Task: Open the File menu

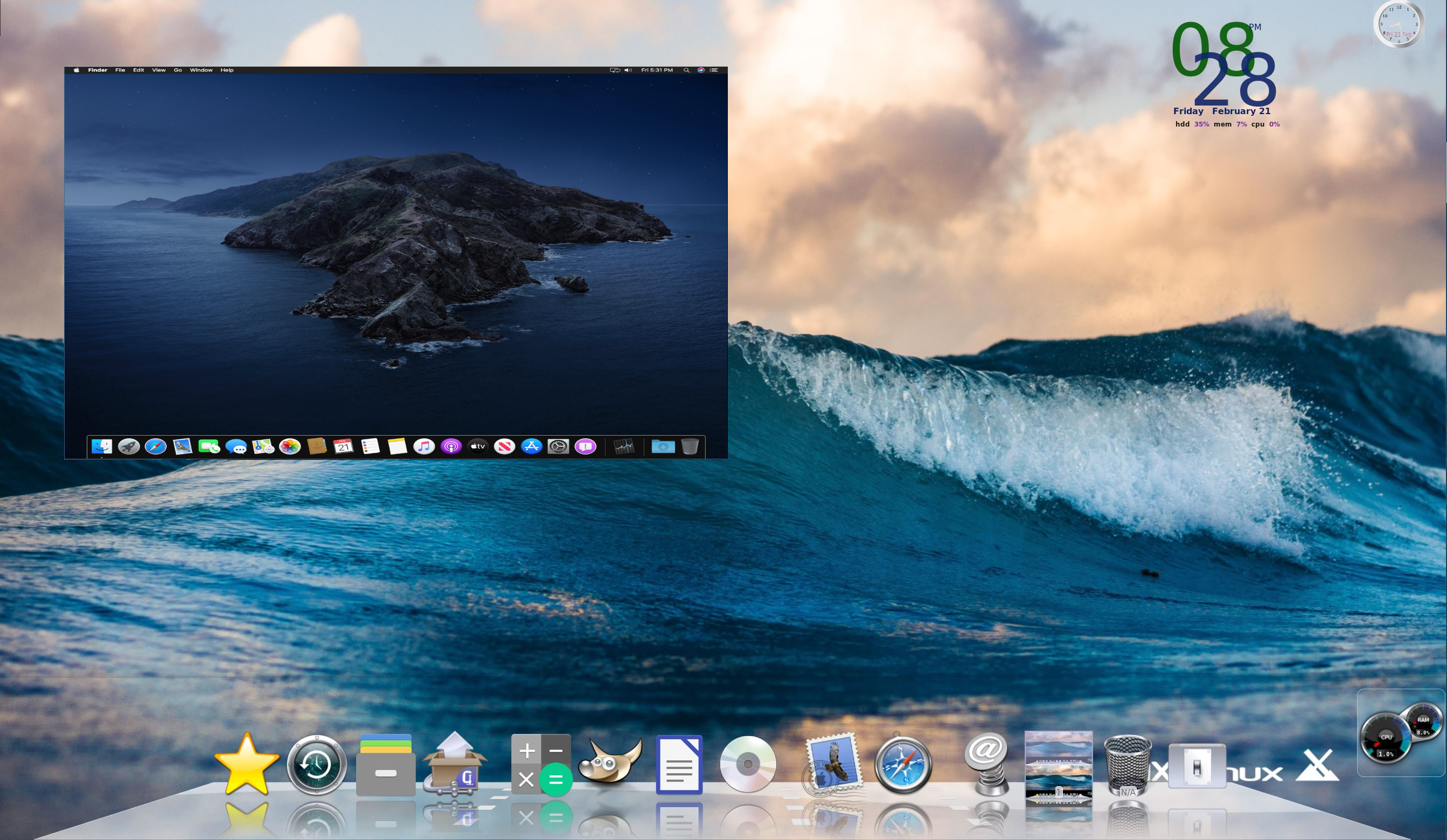Action: (x=120, y=70)
